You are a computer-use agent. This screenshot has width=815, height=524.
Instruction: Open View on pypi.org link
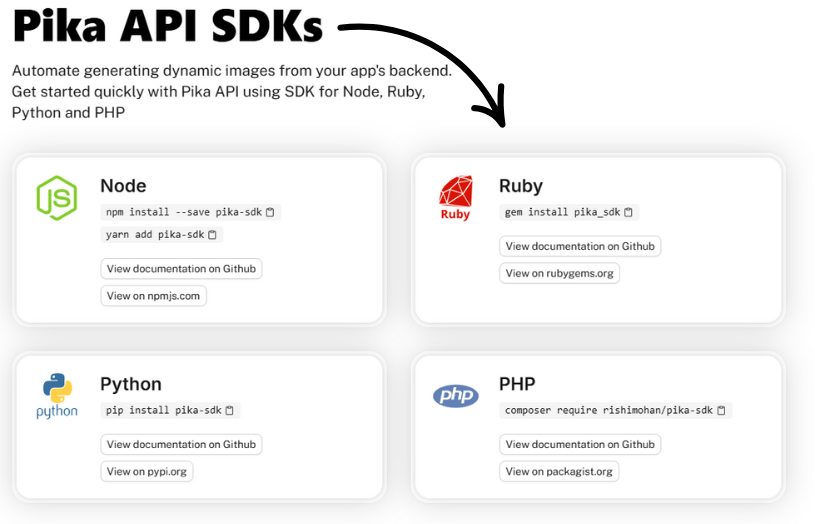pyautogui.click(x=147, y=471)
